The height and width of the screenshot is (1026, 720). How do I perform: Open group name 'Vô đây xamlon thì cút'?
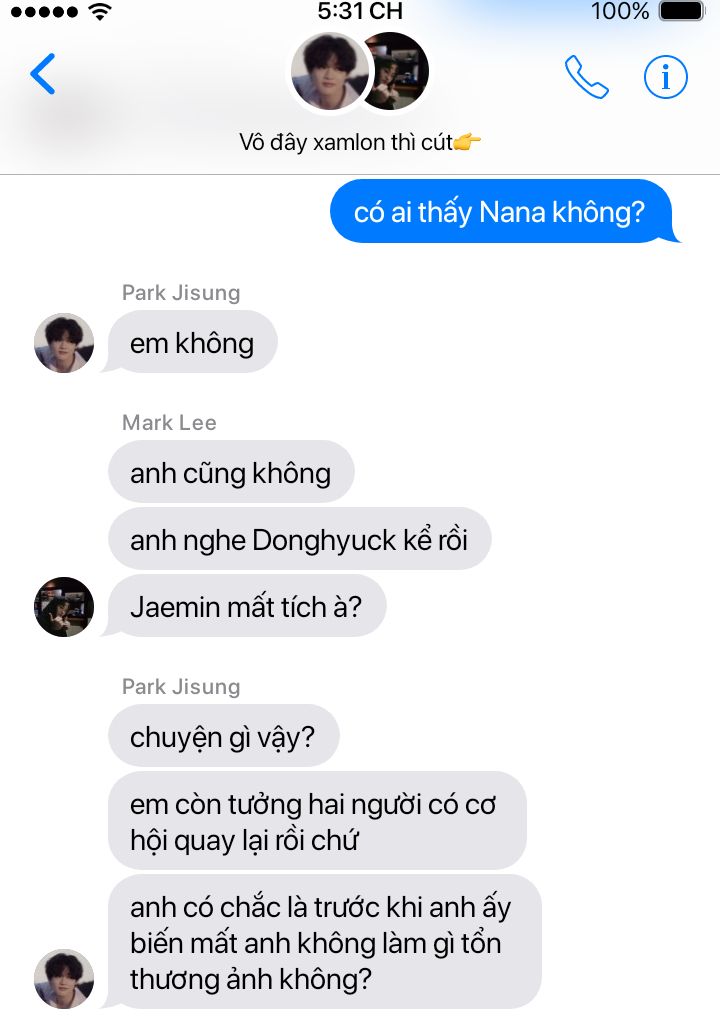point(360,141)
